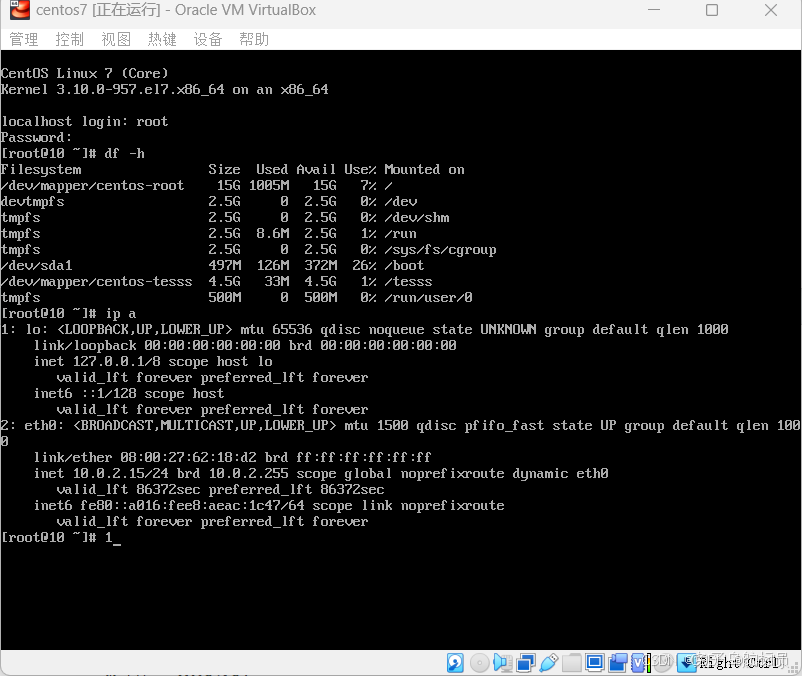802x676 pixels.
Task: Click the USB devices status icon
Action: click(x=548, y=663)
